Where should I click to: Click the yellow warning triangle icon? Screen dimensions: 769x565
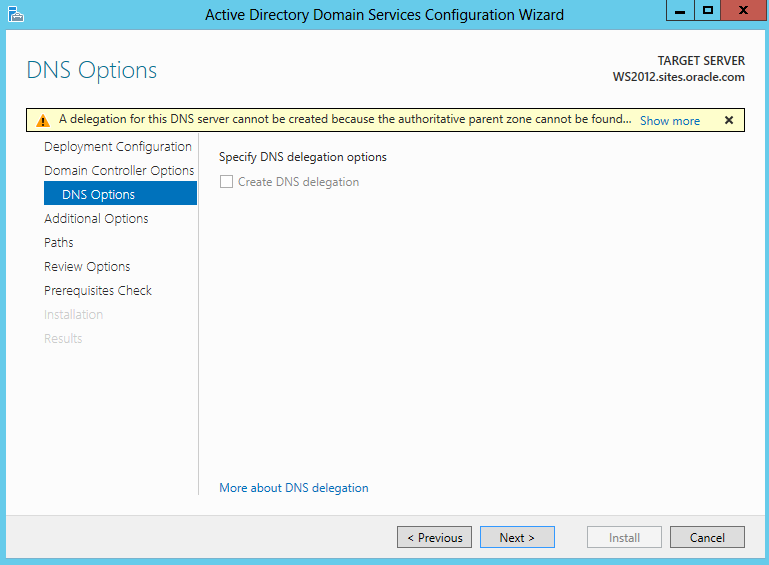[43, 121]
